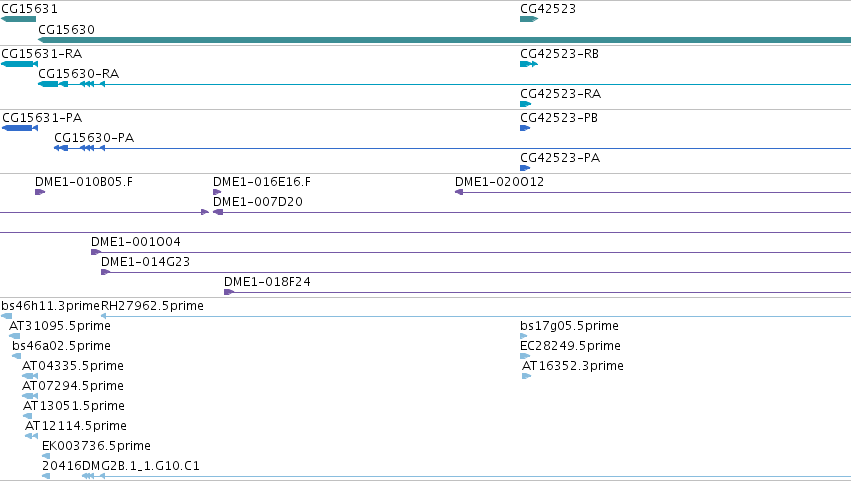Screen dimensions: 851x481
Task: Click the EK003736.5prime EST glyph
Action: click(x=46, y=457)
